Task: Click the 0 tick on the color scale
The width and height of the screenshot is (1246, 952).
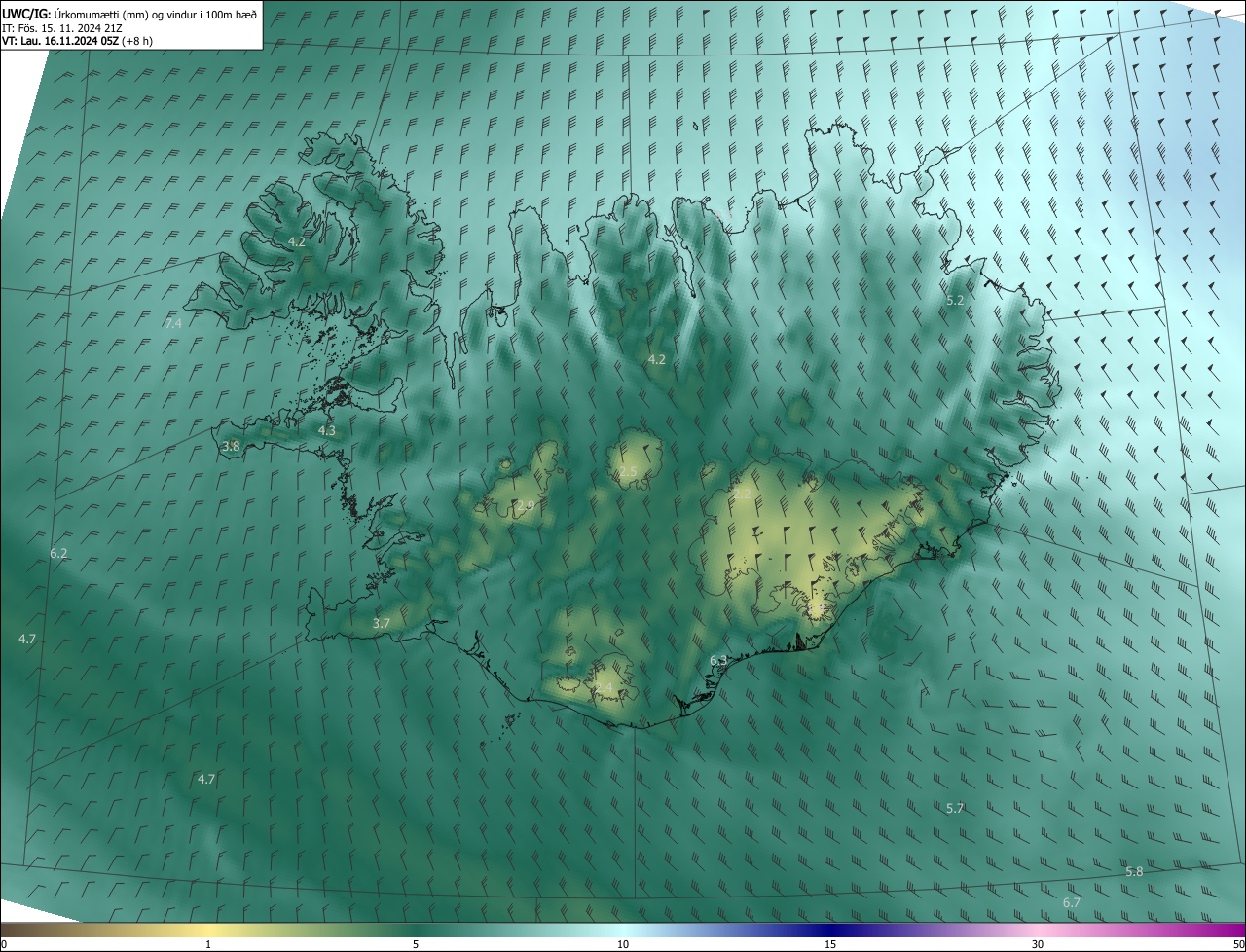Action: coord(4,944)
